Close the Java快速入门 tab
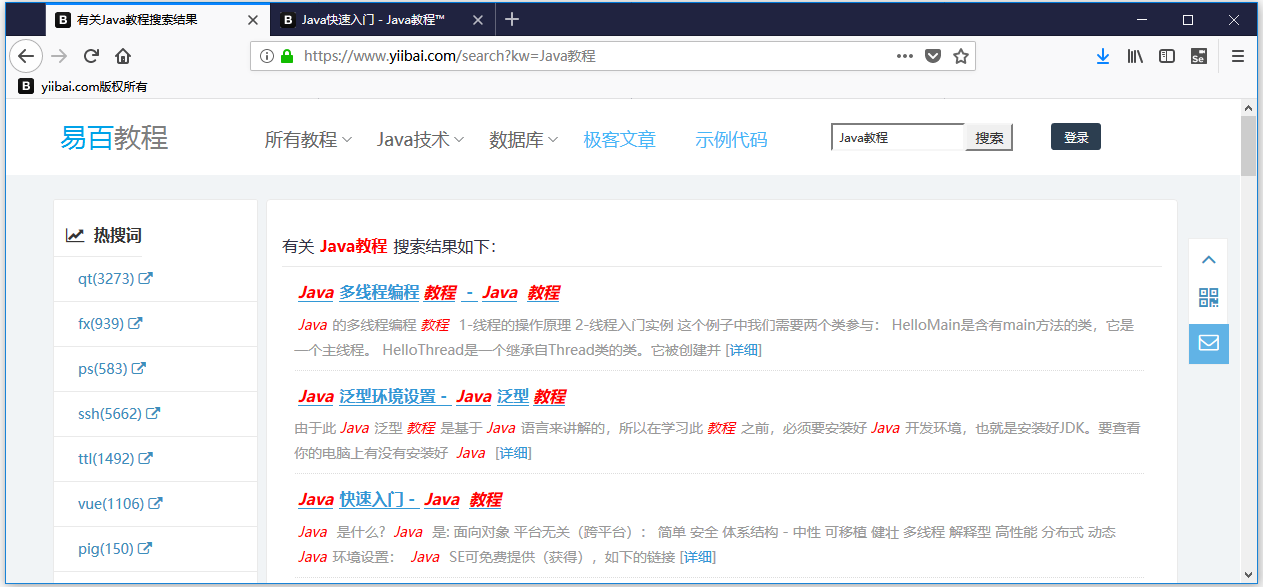1263x587 pixels. [478, 19]
